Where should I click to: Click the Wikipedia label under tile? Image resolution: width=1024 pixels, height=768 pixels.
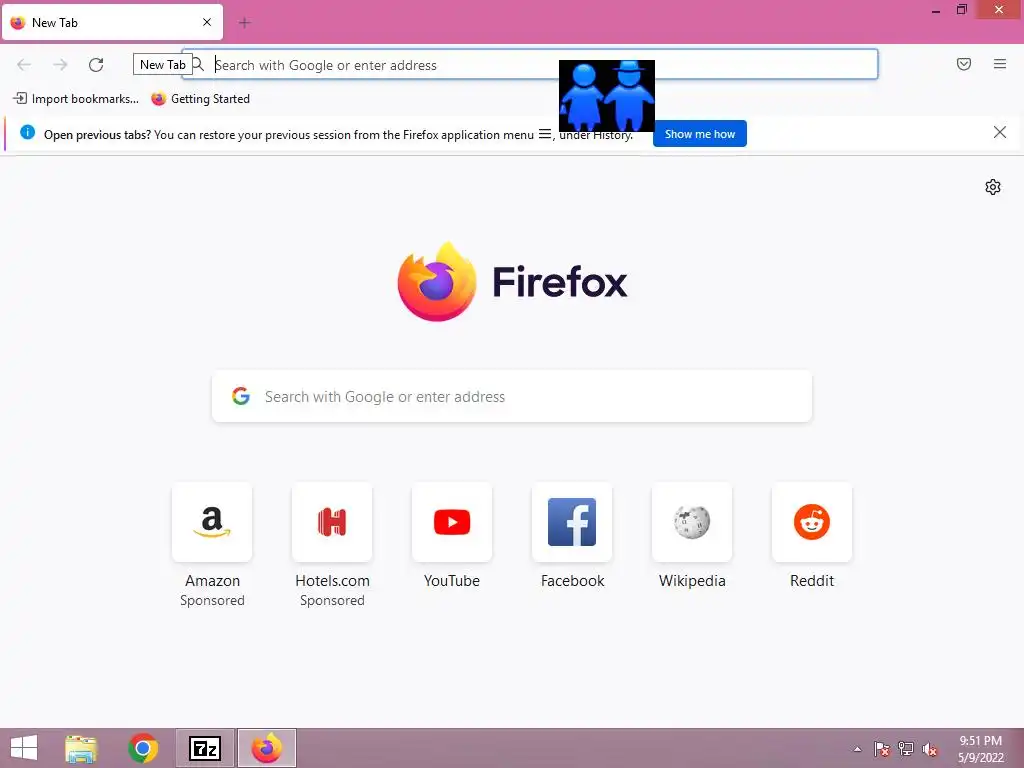coord(692,581)
